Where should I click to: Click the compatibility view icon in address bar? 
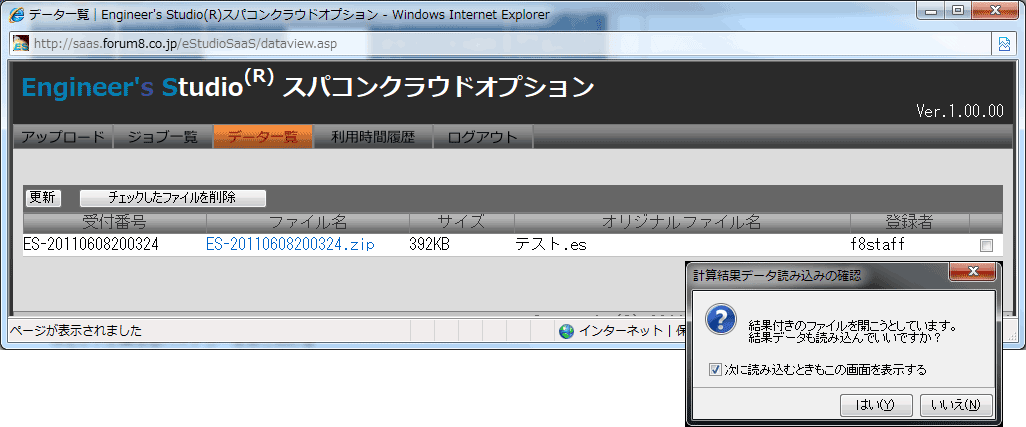1004,44
